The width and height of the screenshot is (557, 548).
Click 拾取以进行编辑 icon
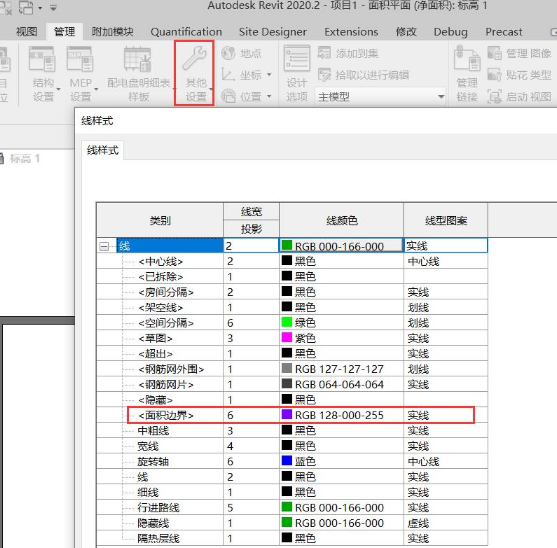click(x=324, y=75)
